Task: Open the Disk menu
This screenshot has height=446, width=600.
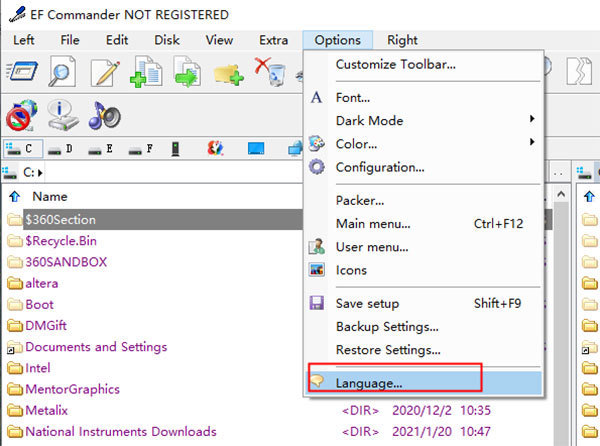Action: coord(167,40)
